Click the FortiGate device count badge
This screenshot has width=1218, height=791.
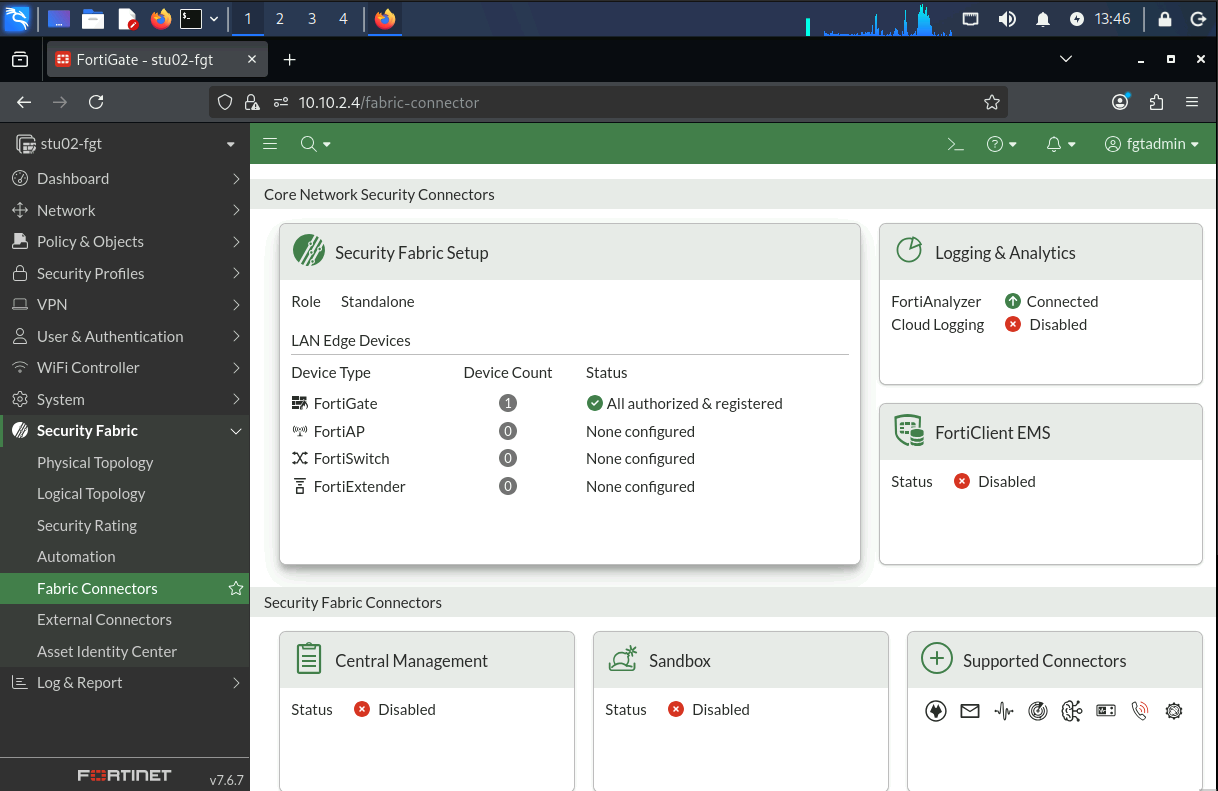[508, 403]
